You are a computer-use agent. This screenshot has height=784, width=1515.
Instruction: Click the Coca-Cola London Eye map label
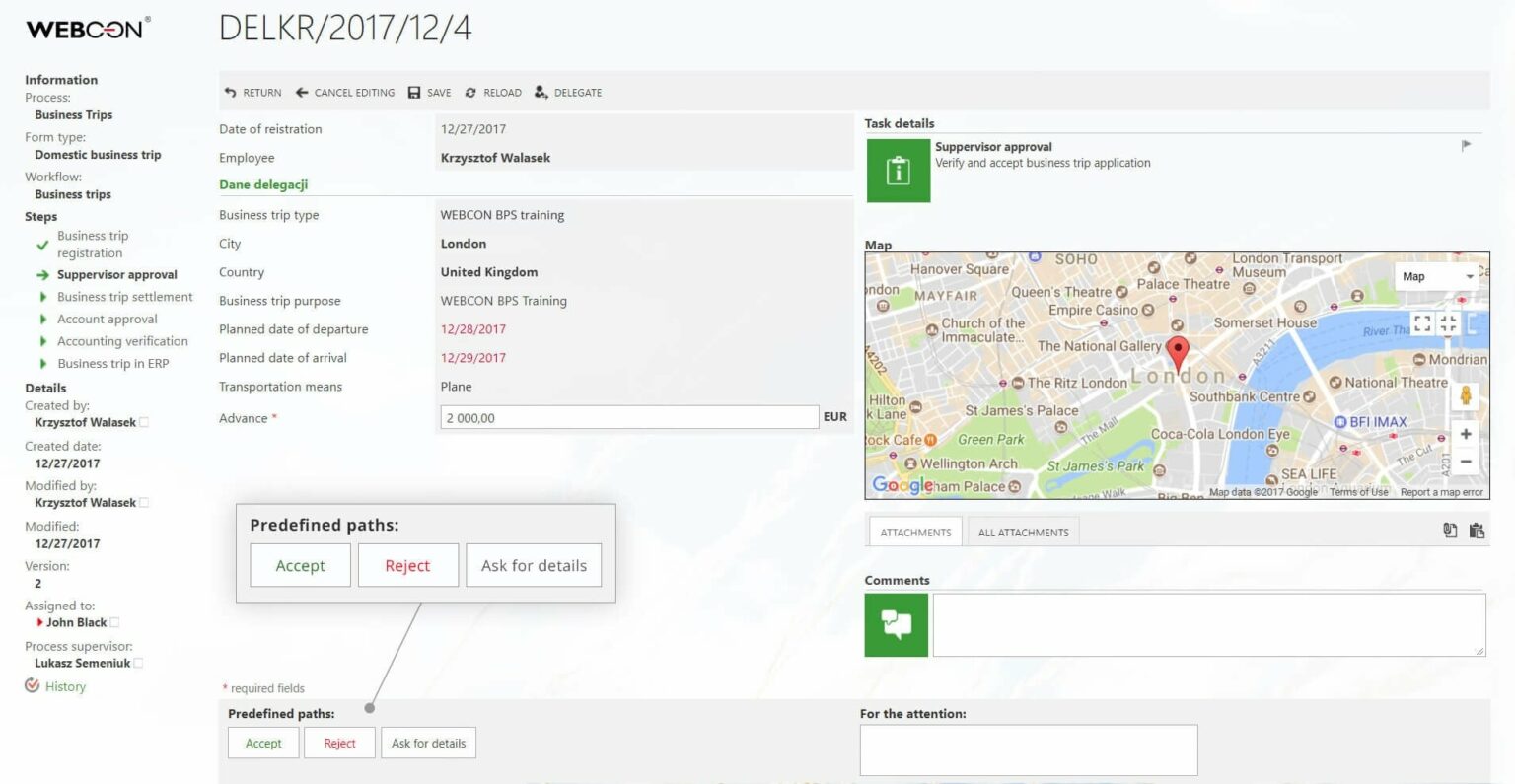click(1220, 434)
